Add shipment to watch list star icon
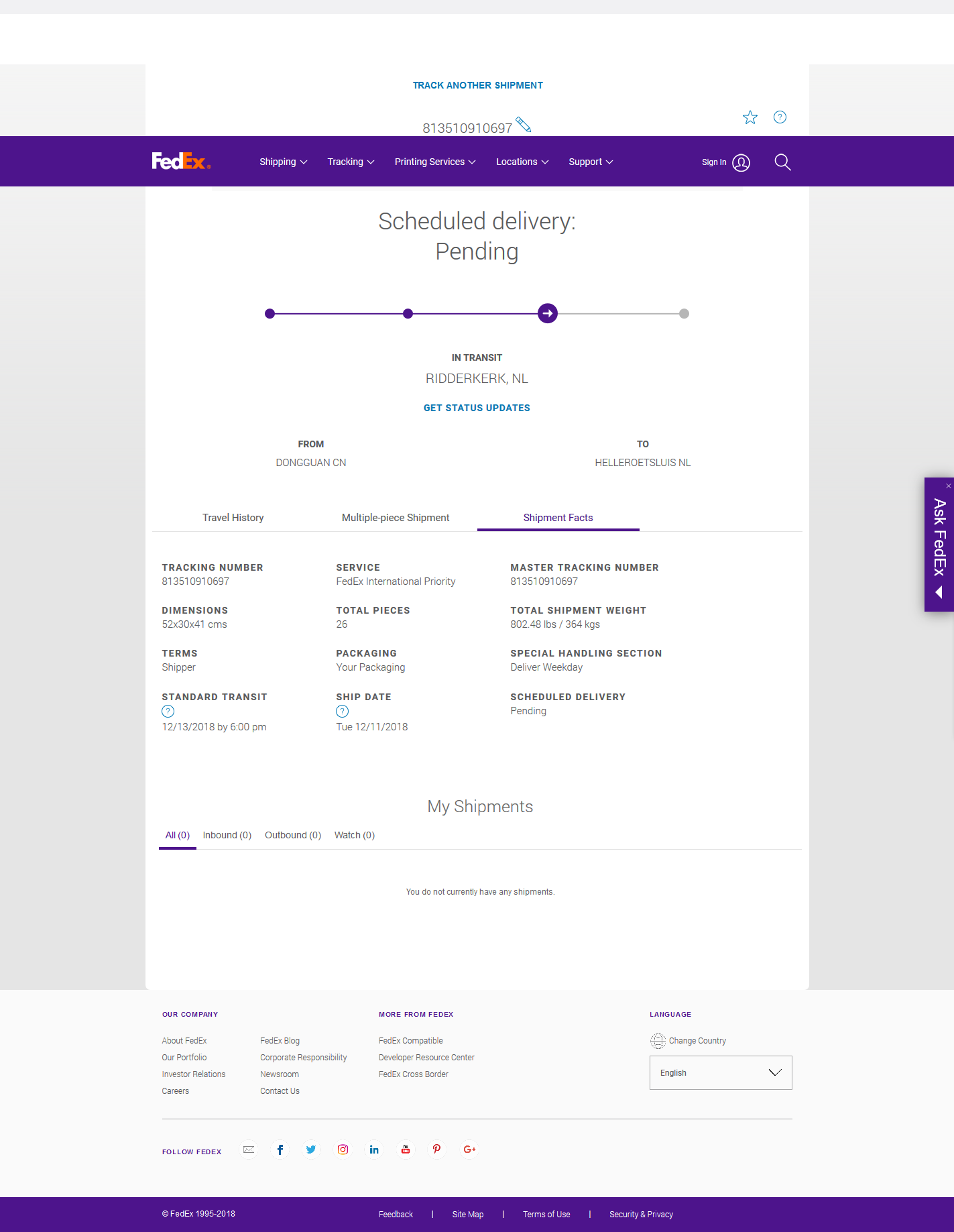 click(750, 117)
